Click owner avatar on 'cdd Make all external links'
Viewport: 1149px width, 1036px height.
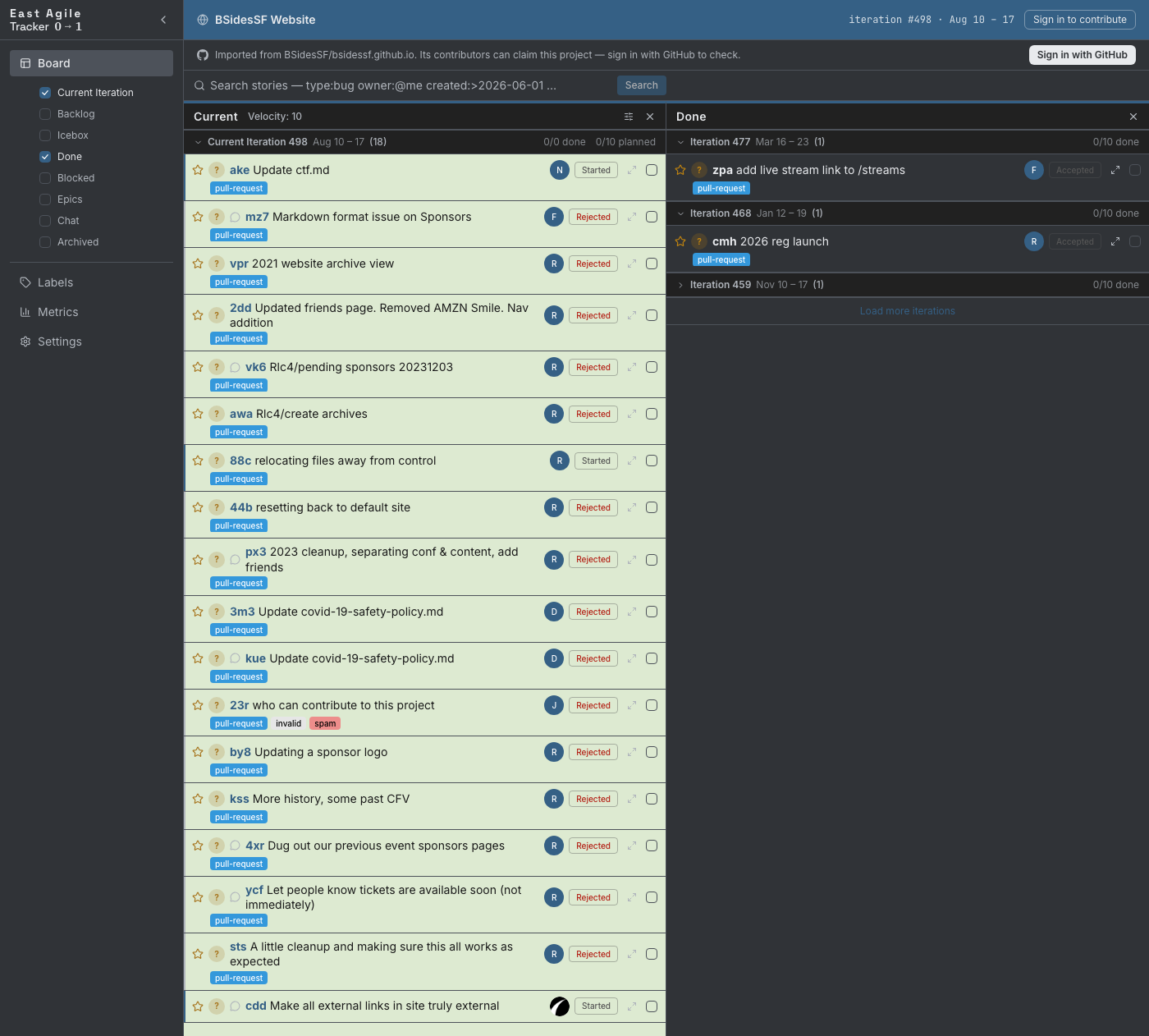[560, 1006]
